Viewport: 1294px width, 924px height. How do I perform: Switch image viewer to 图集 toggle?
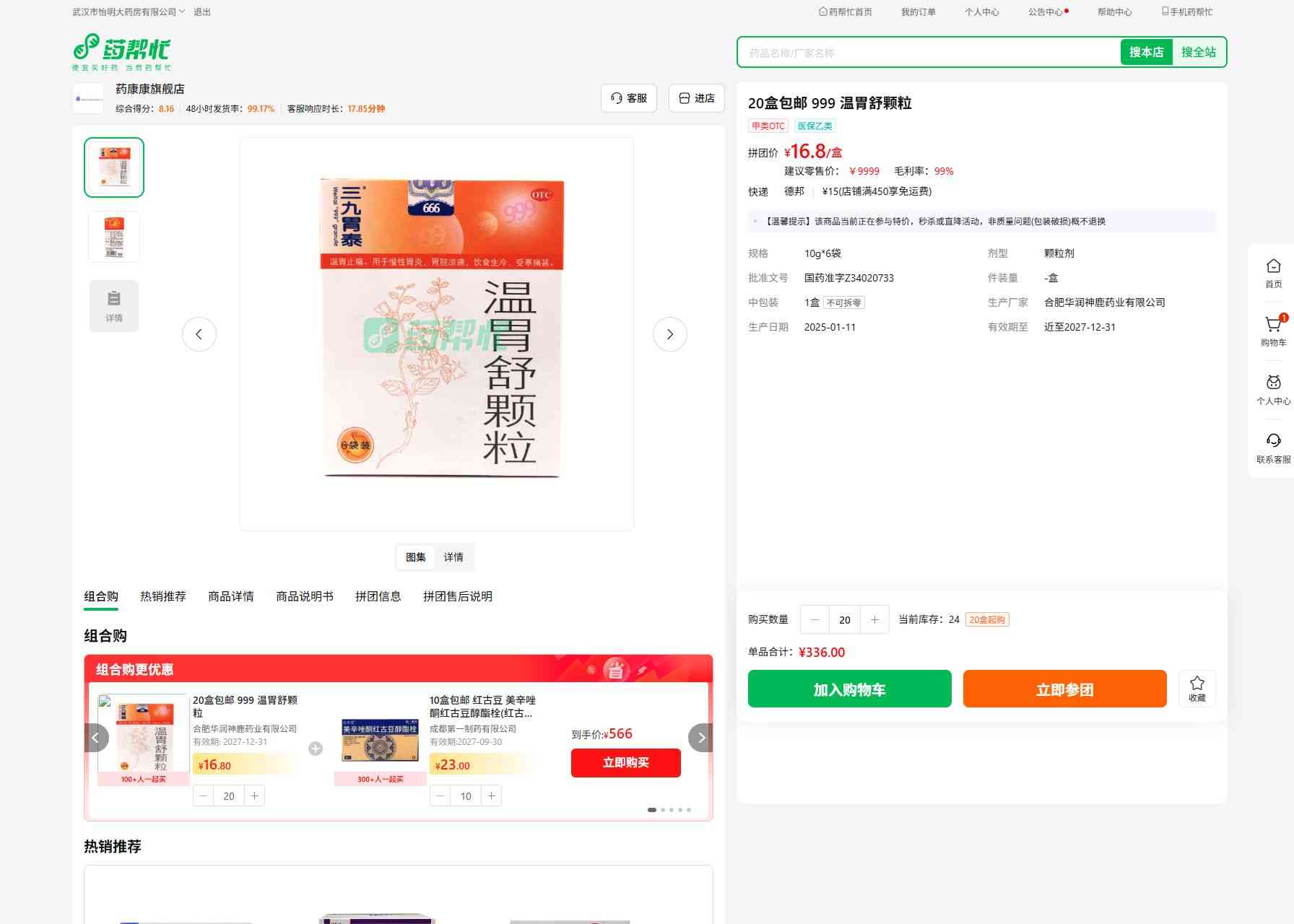point(416,557)
